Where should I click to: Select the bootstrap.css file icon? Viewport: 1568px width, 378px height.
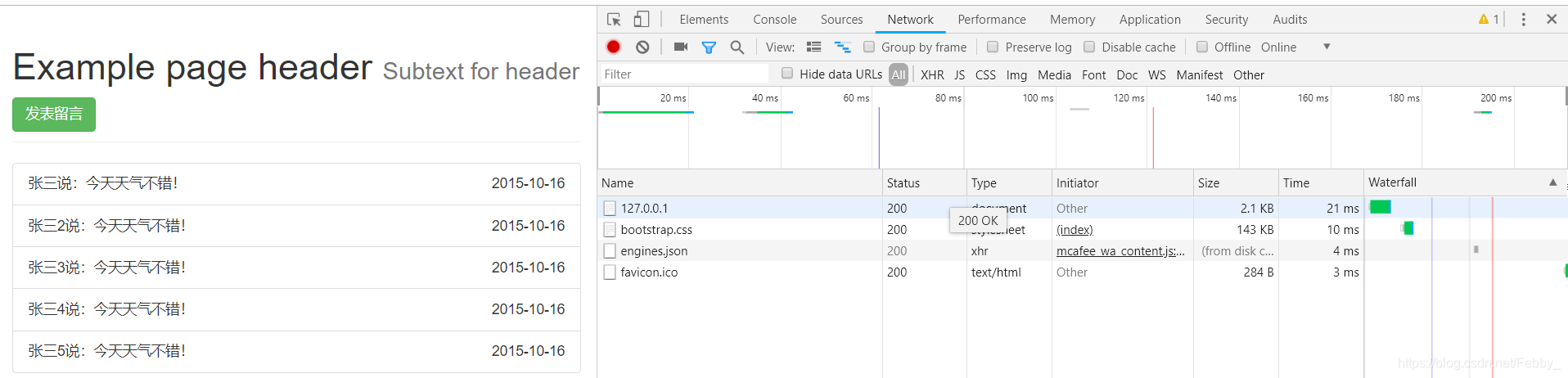[x=609, y=229]
